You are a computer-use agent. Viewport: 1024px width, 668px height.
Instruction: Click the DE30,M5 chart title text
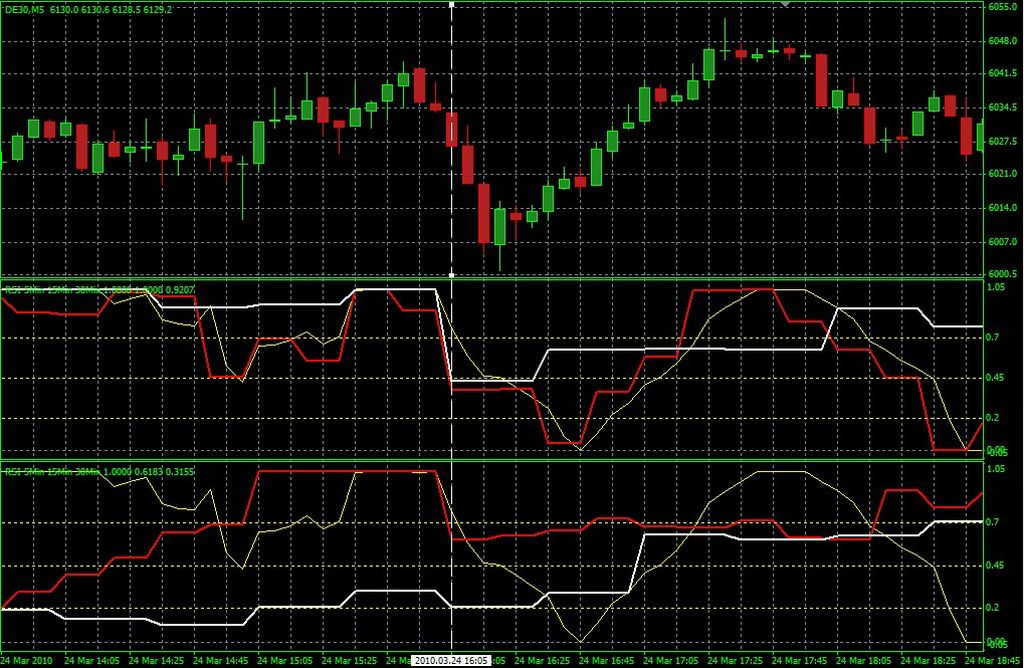(25, 10)
